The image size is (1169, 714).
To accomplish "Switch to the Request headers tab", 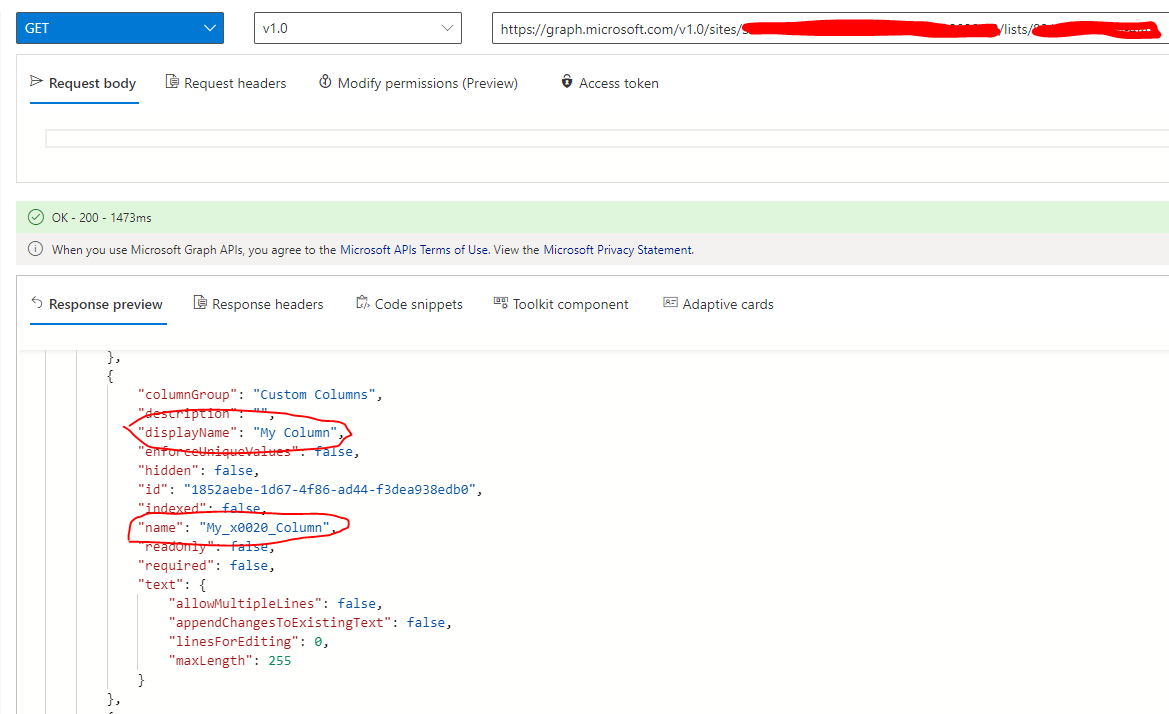I will [225, 83].
